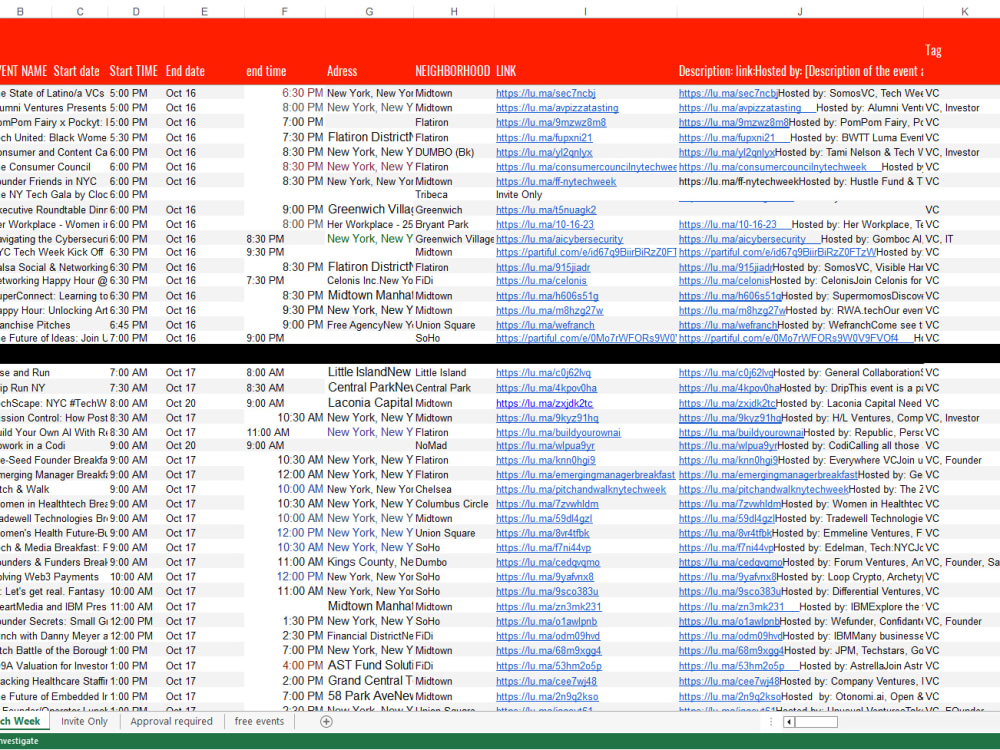
Task: Open link https://lu.ma/wefranch in LINK column
Action: click(x=545, y=325)
